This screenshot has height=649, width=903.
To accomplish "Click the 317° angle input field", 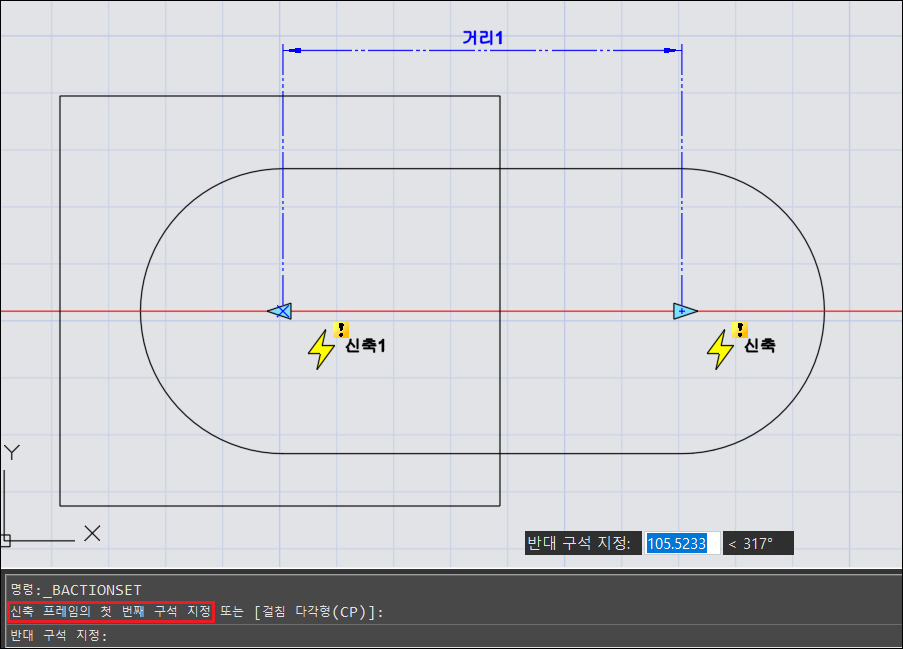I will 757,543.
